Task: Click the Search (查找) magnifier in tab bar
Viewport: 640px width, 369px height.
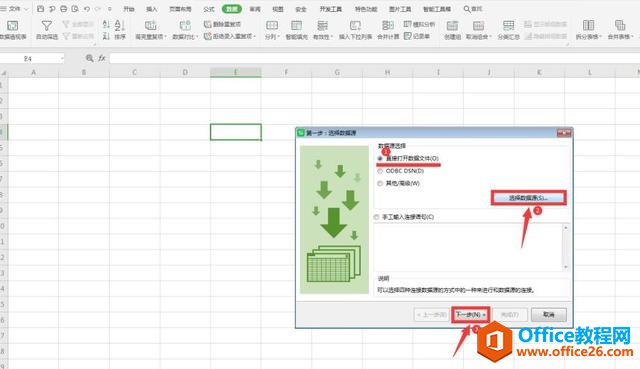Action: [473, 9]
